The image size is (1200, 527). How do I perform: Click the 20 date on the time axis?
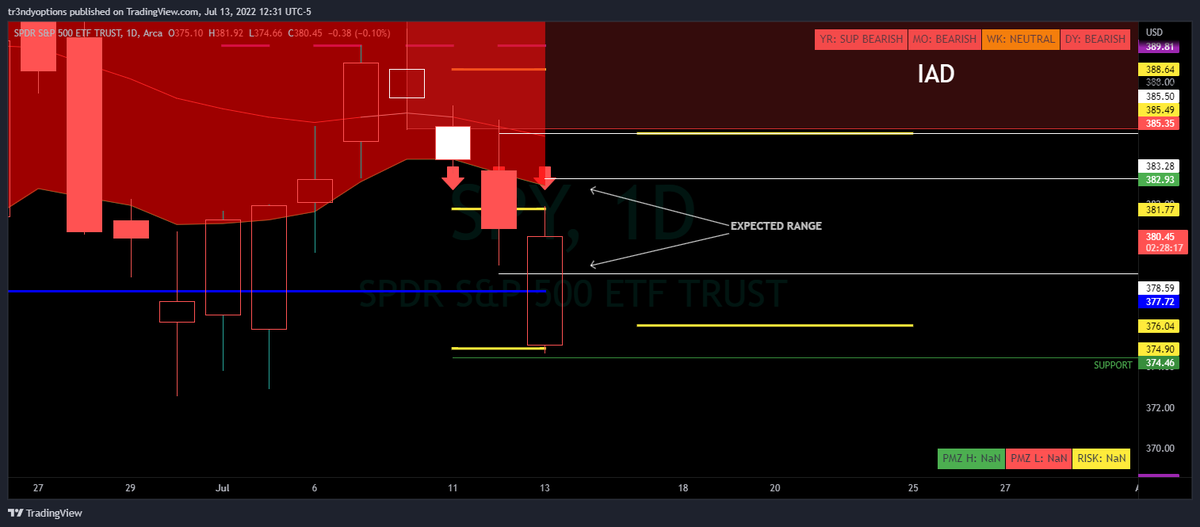(x=775, y=488)
